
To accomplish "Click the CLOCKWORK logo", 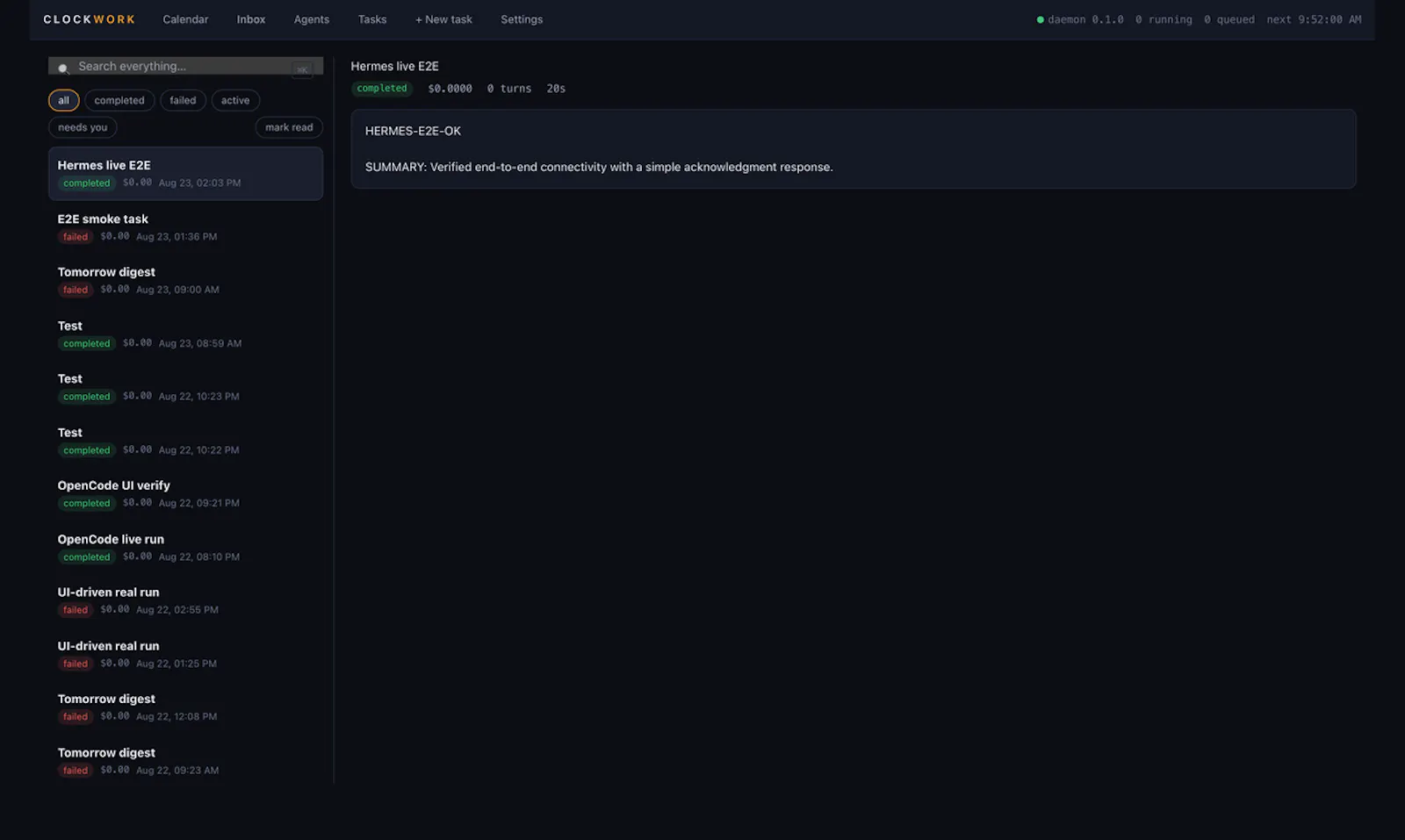I will click(90, 19).
